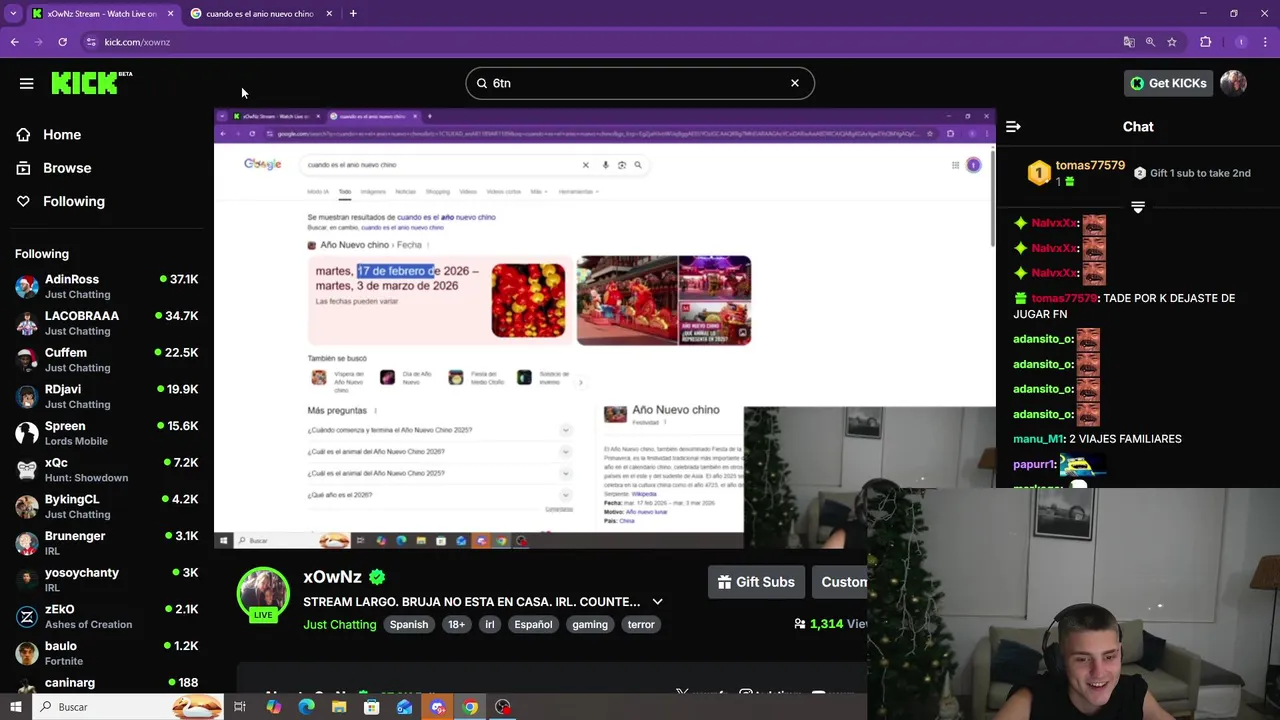Viewport: 1280px width, 720px height.
Task: Select the Spanish tag
Action: click(x=409, y=624)
